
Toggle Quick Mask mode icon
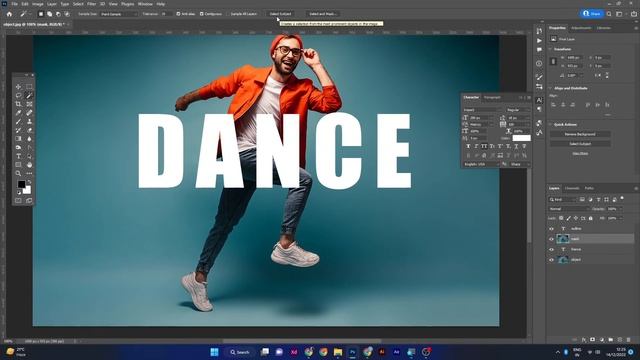(x=18, y=200)
